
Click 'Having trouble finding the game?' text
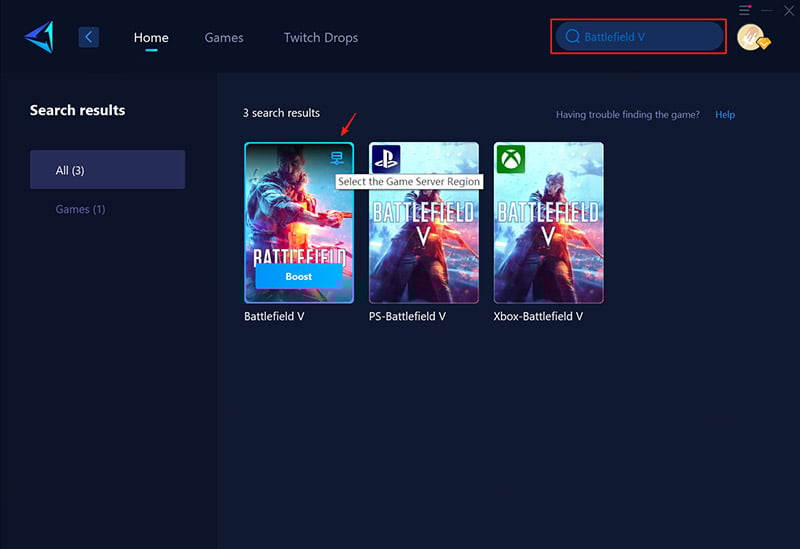click(x=628, y=115)
